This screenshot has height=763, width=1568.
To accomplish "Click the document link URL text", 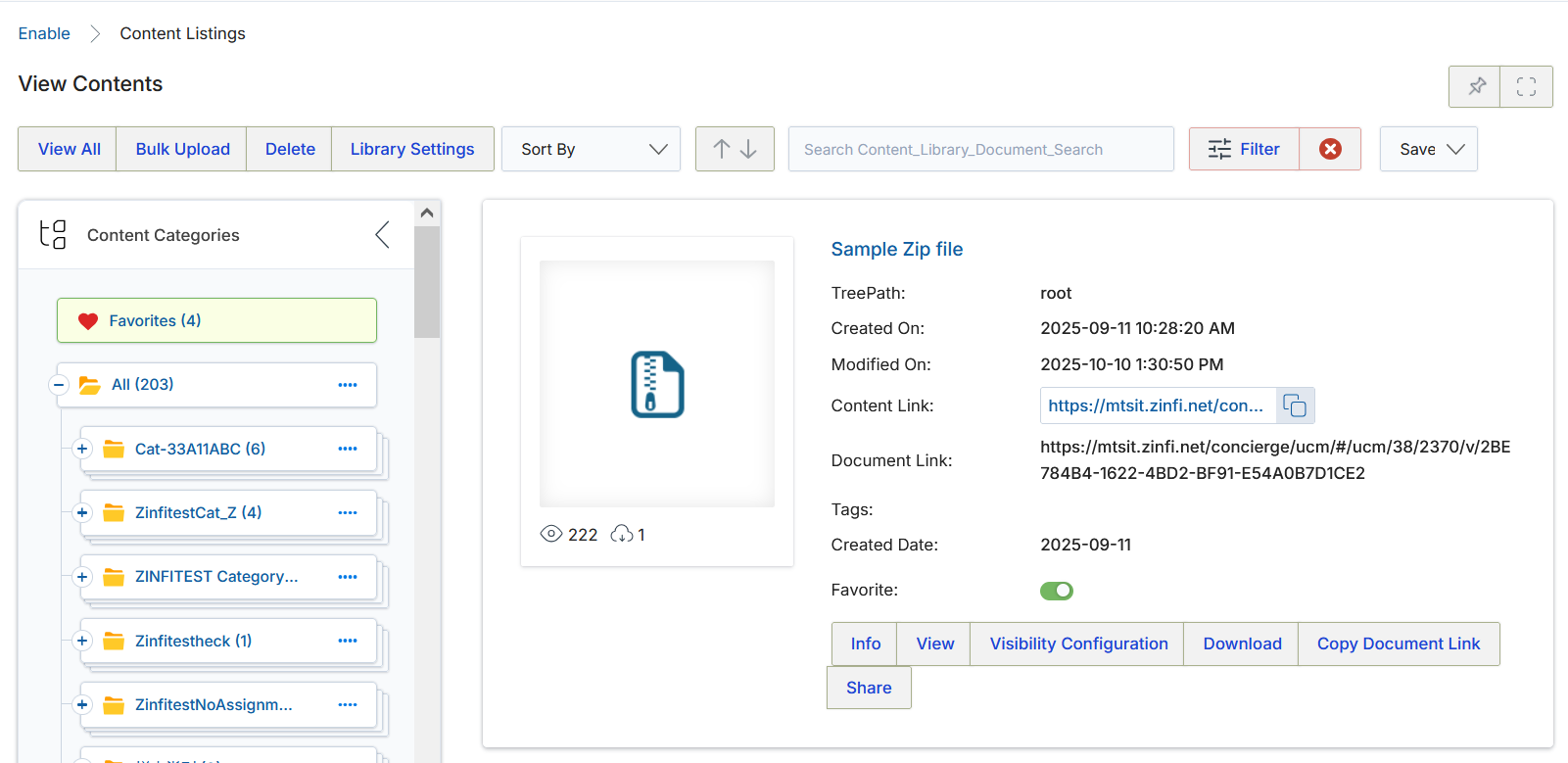I will click(x=1275, y=460).
